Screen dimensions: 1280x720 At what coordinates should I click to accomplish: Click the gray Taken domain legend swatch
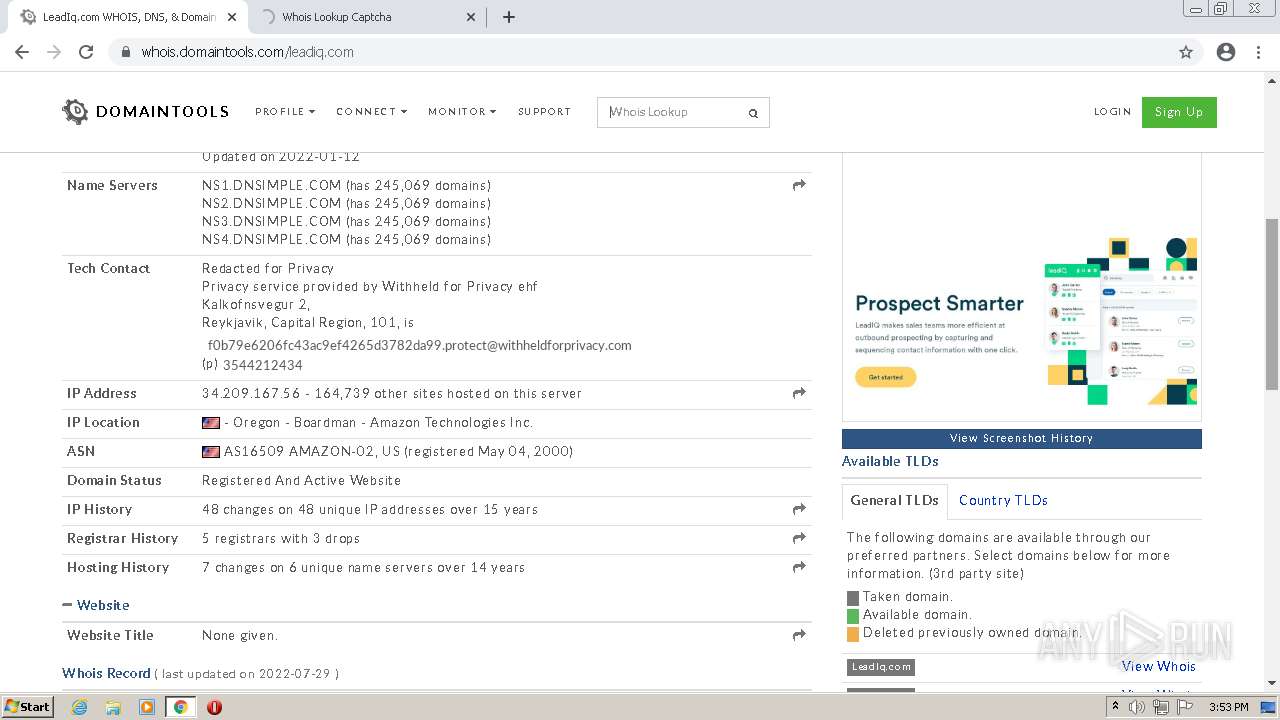tap(853, 597)
